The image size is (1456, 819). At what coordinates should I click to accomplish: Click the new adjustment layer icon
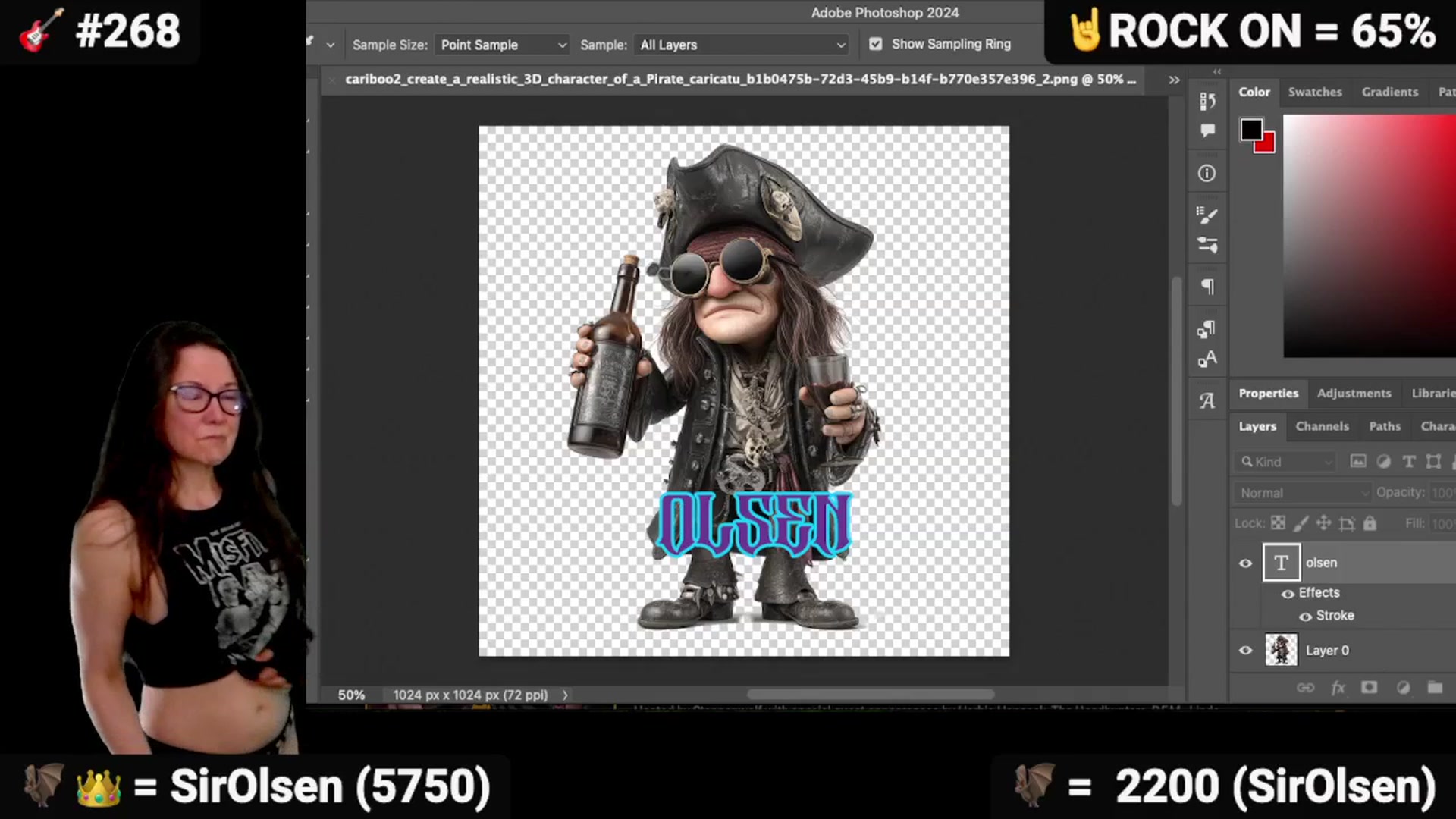[x=1403, y=688]
